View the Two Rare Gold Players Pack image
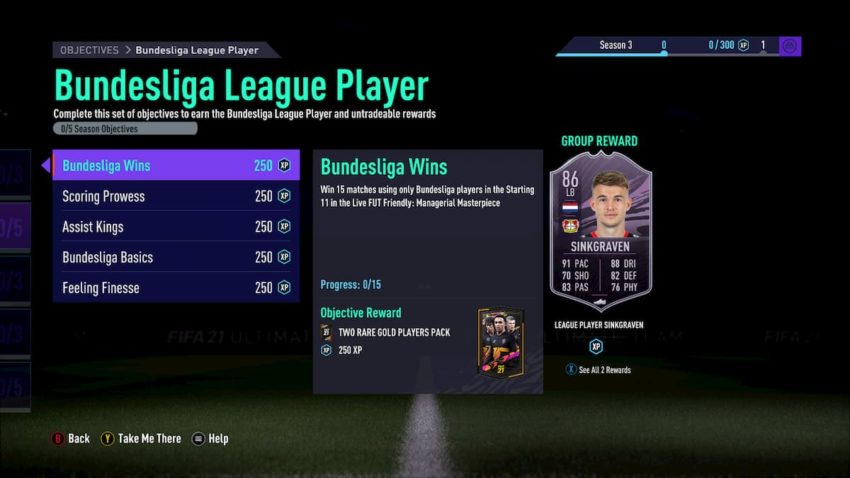The height and width of the screenshot is (478, 850). 500,343
